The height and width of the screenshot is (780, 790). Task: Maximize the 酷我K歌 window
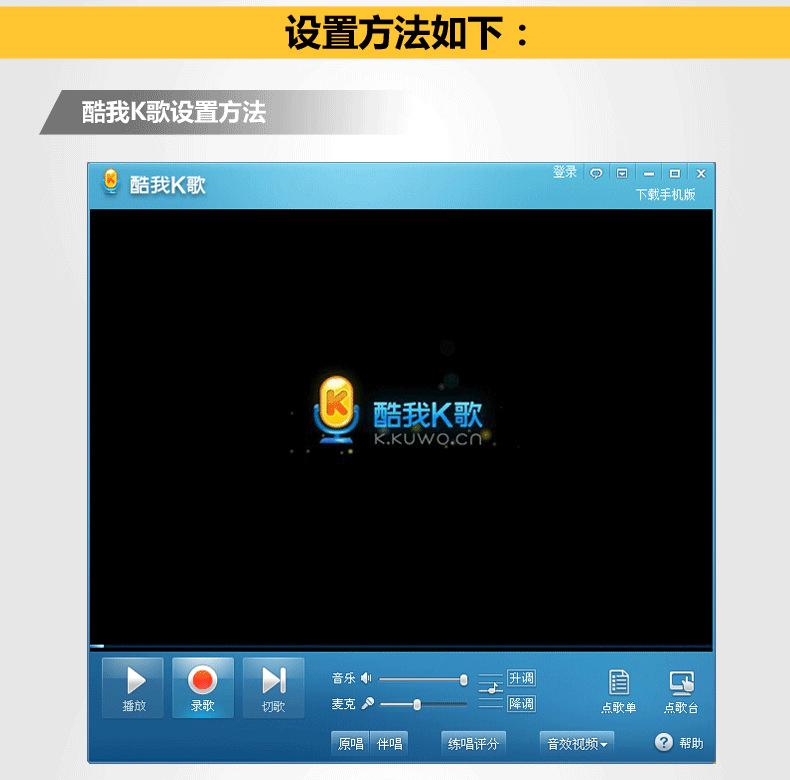pyautogui.click(x=675, y=173)
